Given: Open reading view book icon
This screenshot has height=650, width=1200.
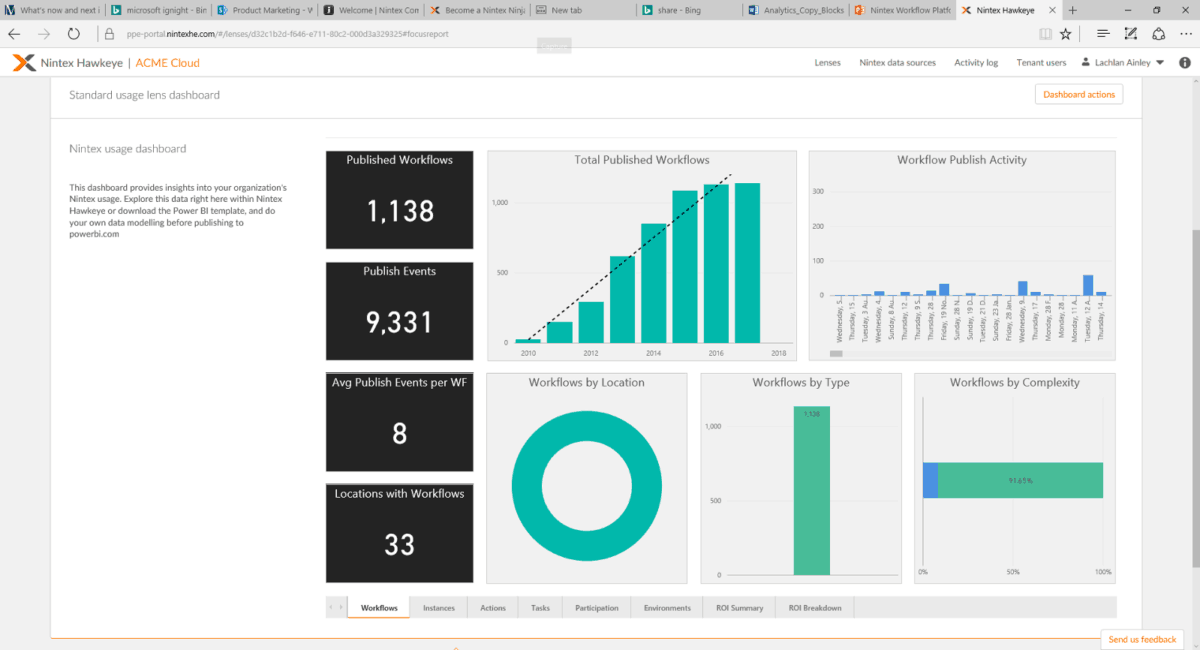Looking at the screenshot, I should (x=1045, y=33).
